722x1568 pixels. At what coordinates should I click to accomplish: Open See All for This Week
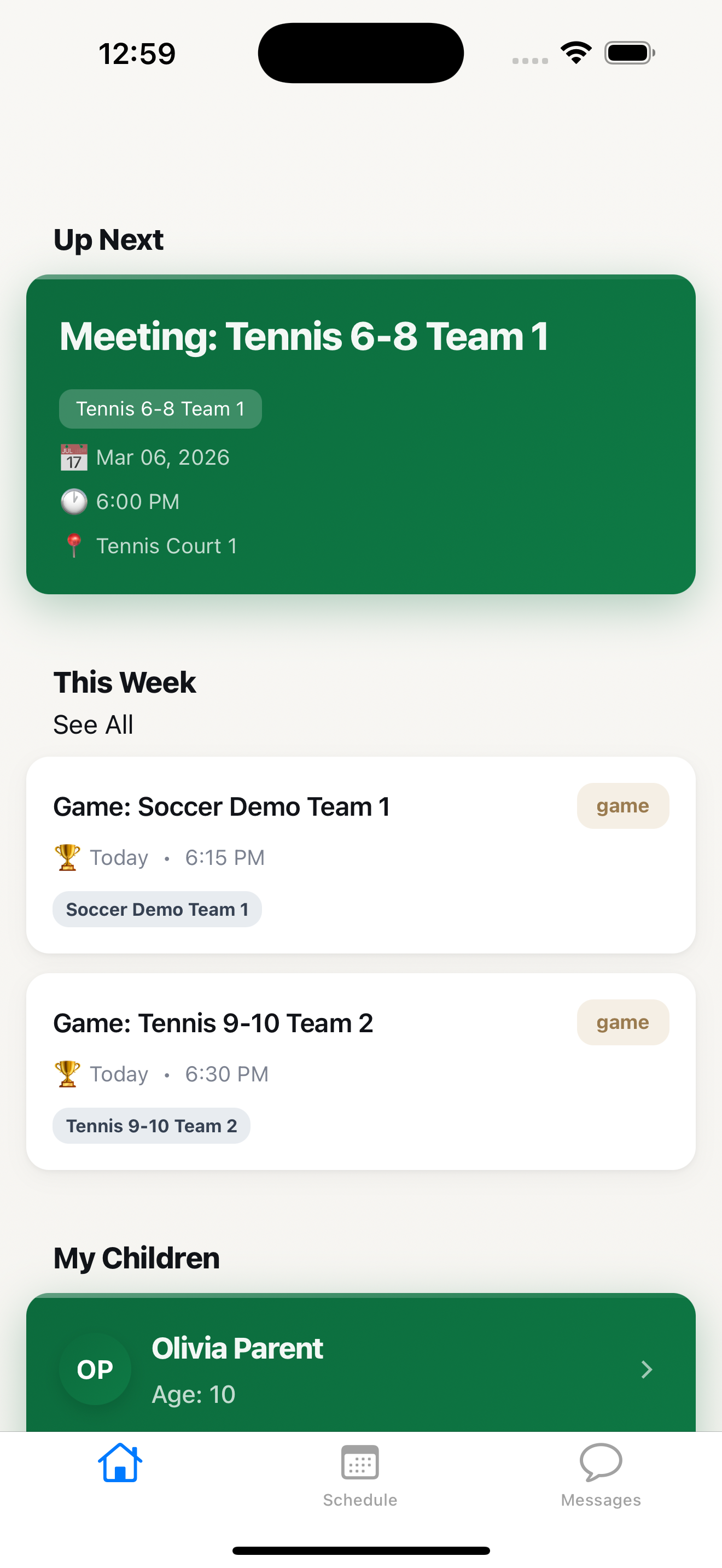tap(93, 724)
